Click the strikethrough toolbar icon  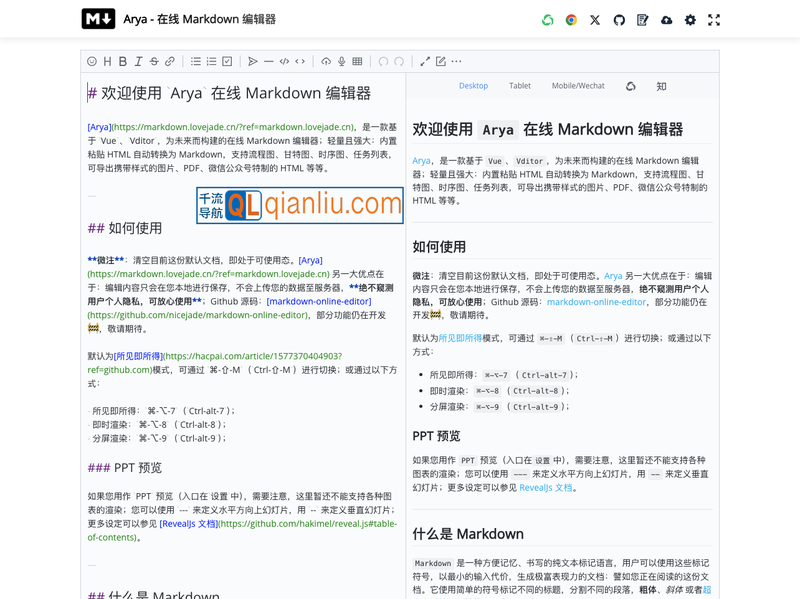(154, 62)
